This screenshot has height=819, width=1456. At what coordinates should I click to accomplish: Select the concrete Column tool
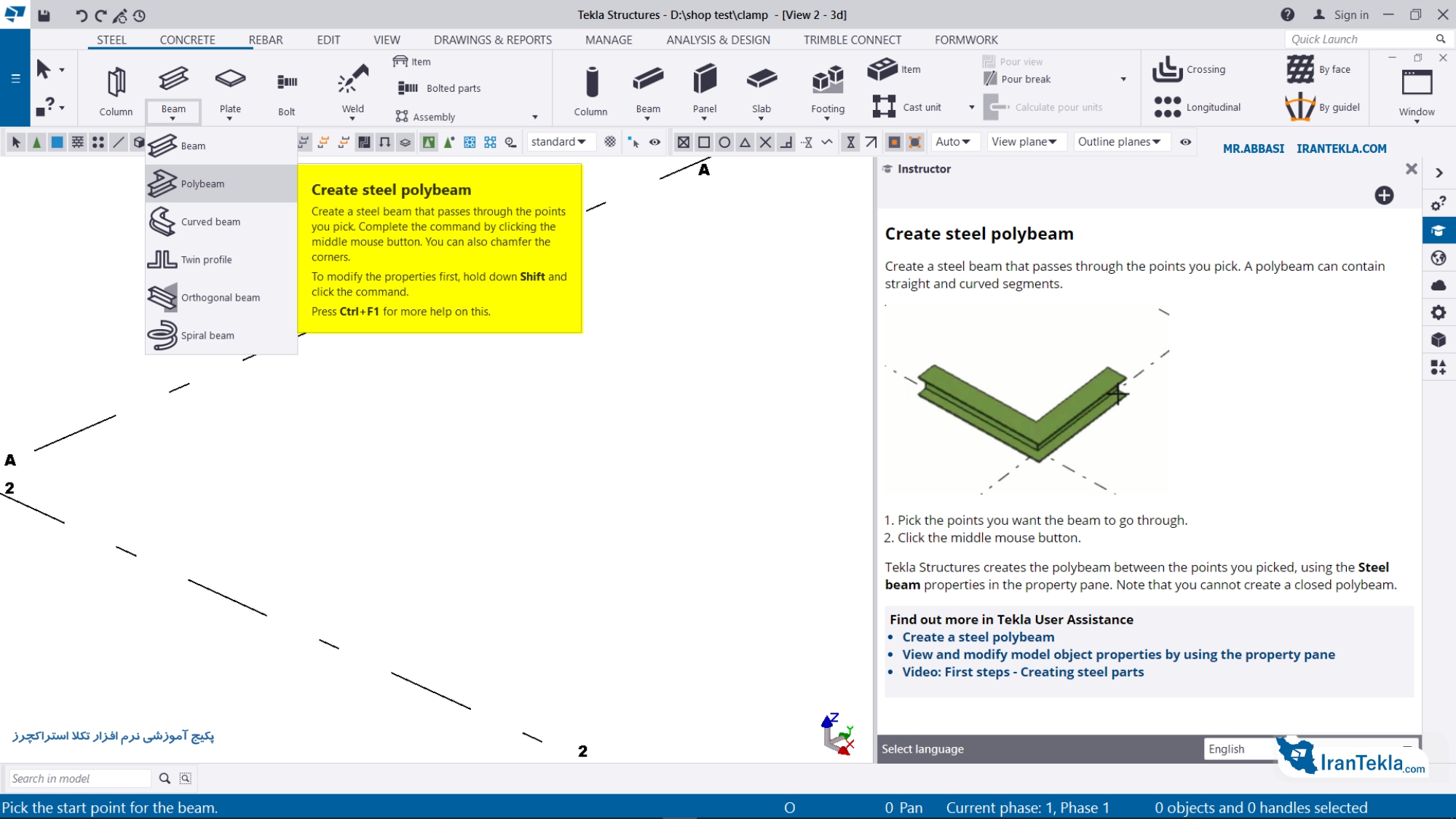590,90
